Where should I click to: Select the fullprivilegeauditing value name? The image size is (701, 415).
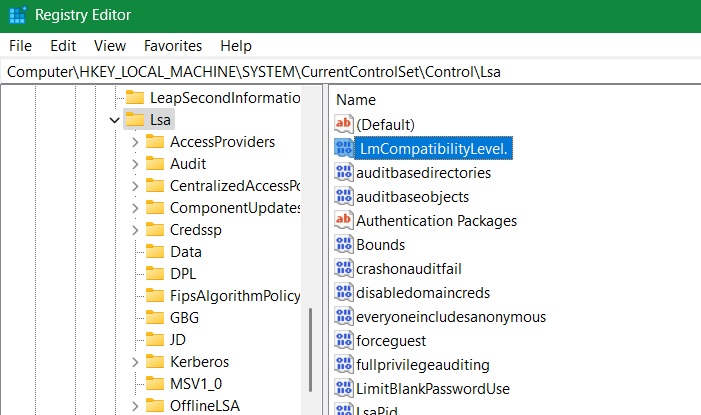coord(422,365)
